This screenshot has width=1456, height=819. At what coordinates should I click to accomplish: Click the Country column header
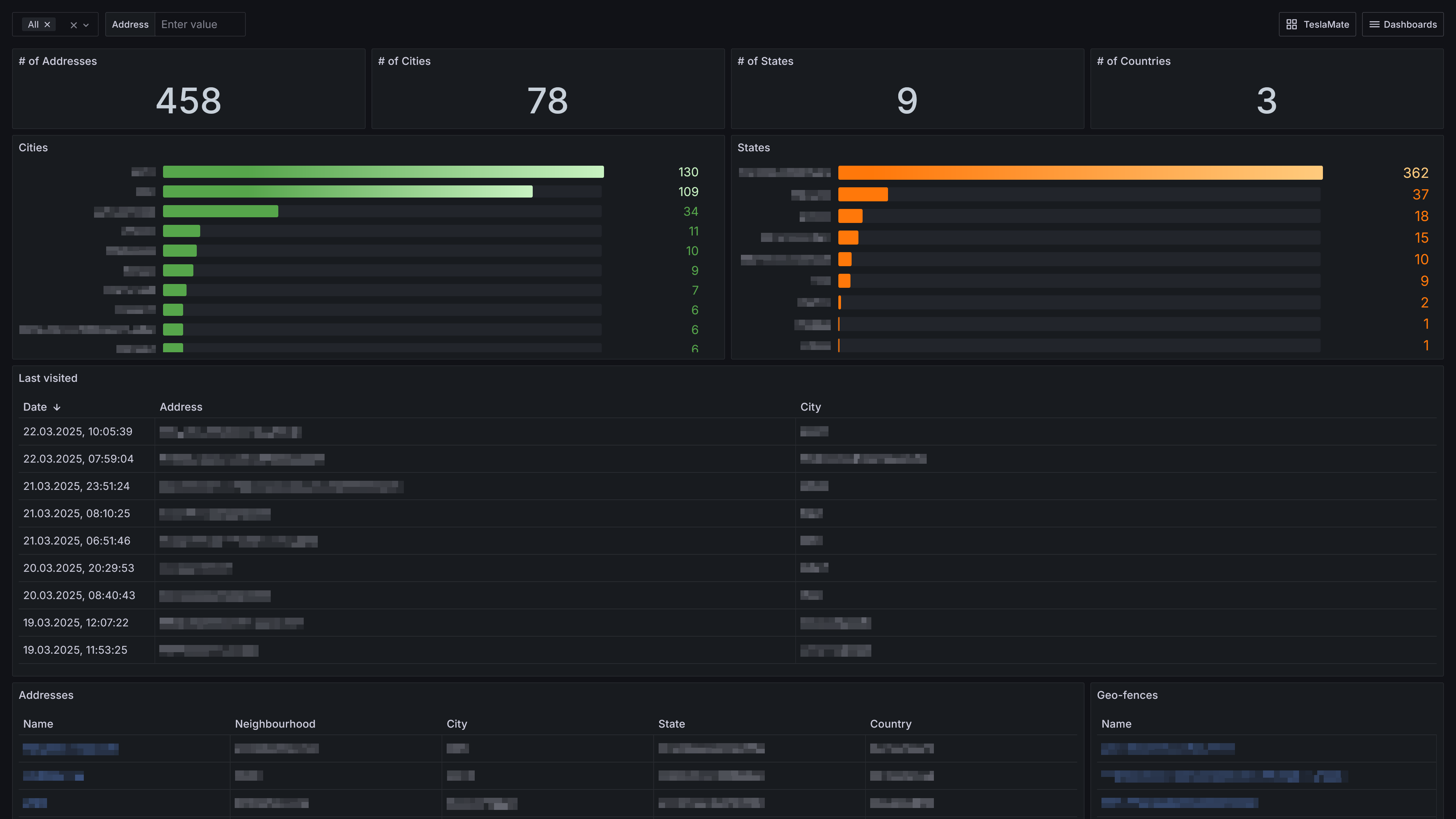pyautogui.click(x=890, y=724)
